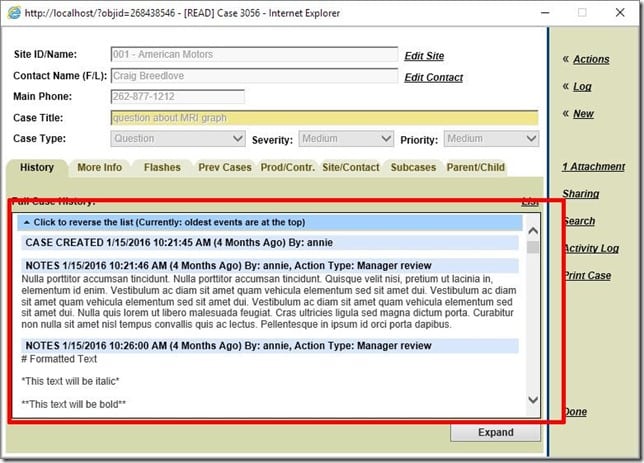
Task: Click the chevron next to Log
Action: (x=566, y=86)
